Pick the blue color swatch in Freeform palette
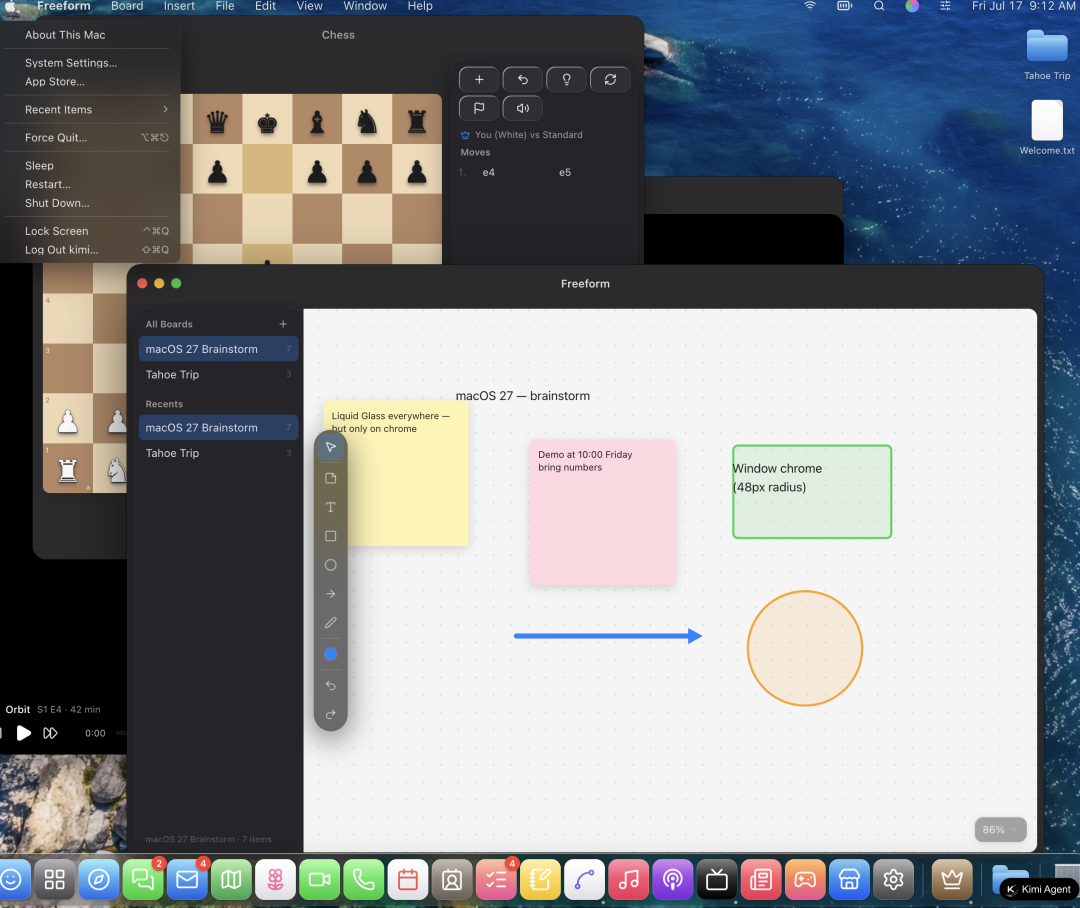 331,654
